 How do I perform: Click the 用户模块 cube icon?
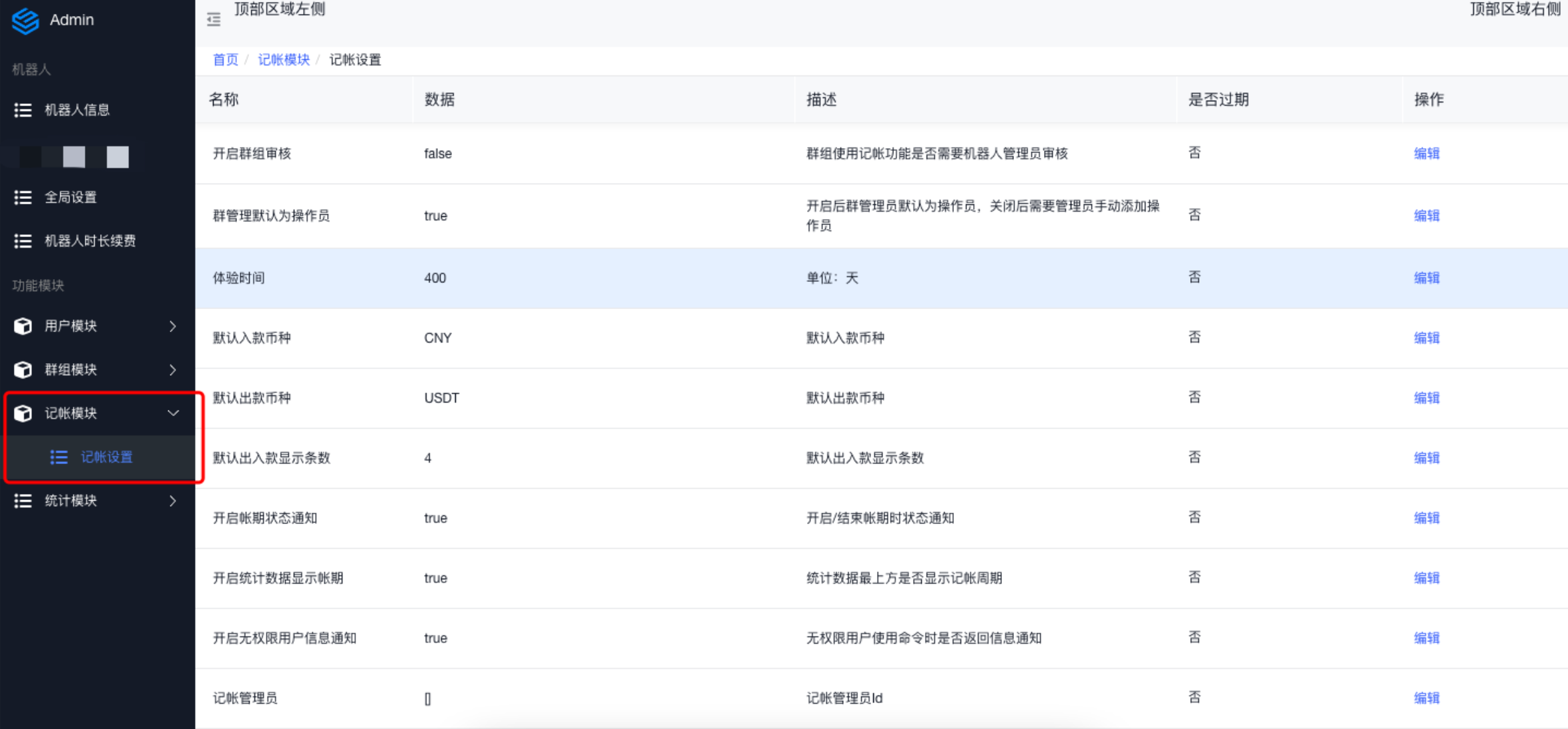(x=23, y=326)
